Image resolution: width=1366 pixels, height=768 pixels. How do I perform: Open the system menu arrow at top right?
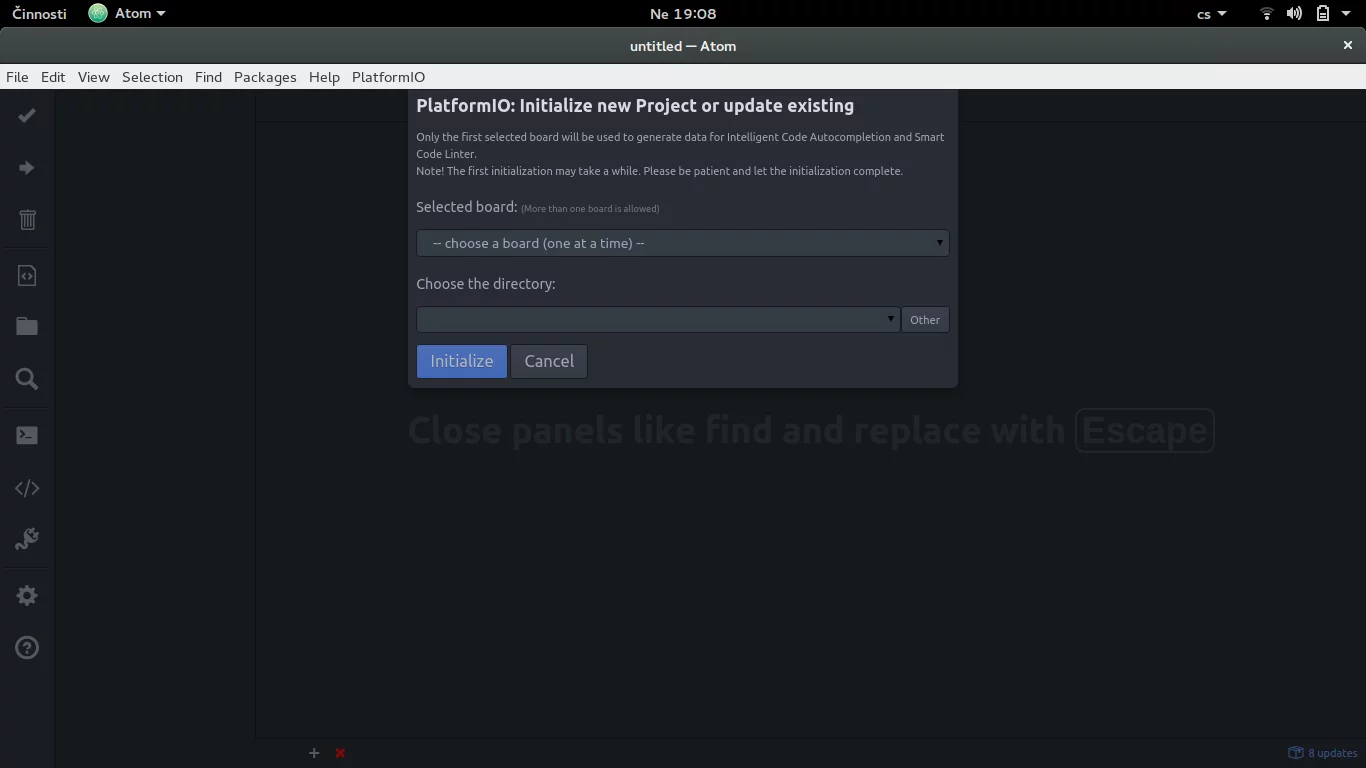1346,14
